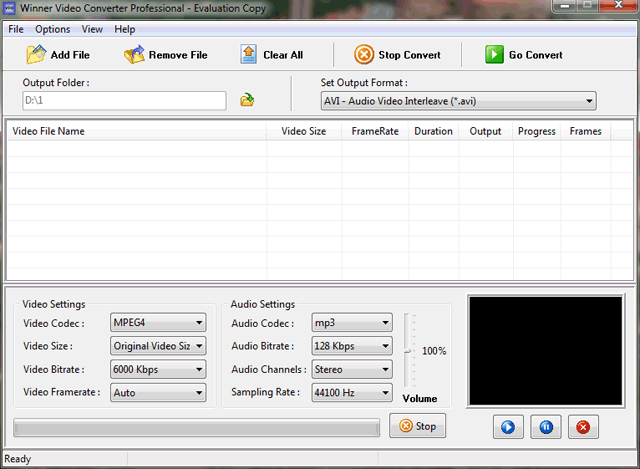This screenshot has height=469, width=640.
Task: Open the View menu
Action: (x=92, y=29)
